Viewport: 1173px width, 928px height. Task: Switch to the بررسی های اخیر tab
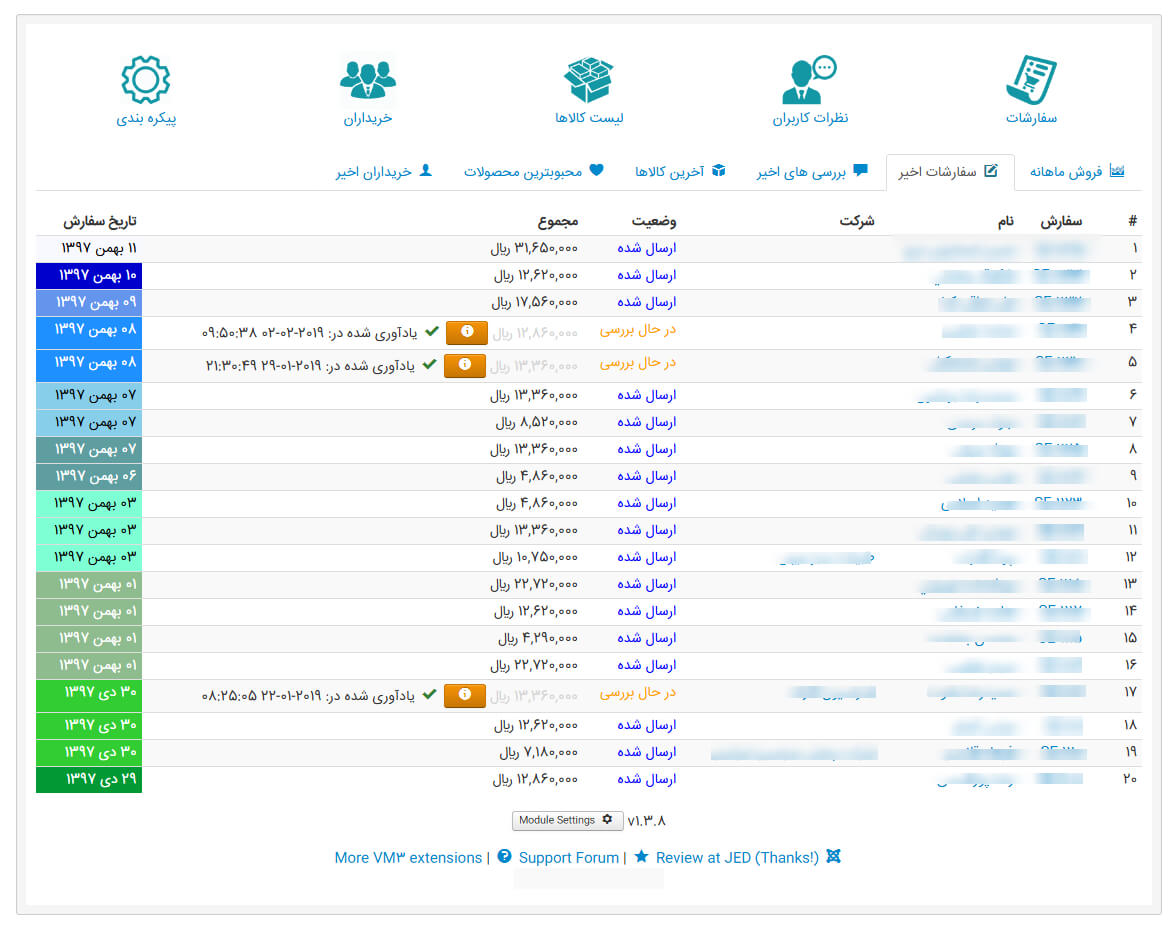pos(812,172)
